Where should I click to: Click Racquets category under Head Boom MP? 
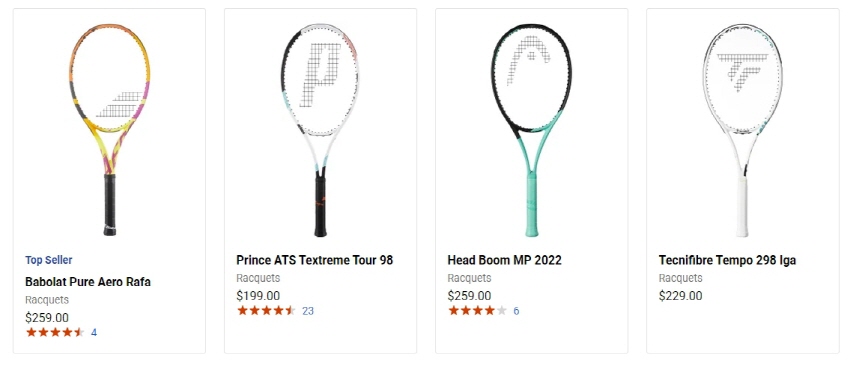click(x=469, y=278)
